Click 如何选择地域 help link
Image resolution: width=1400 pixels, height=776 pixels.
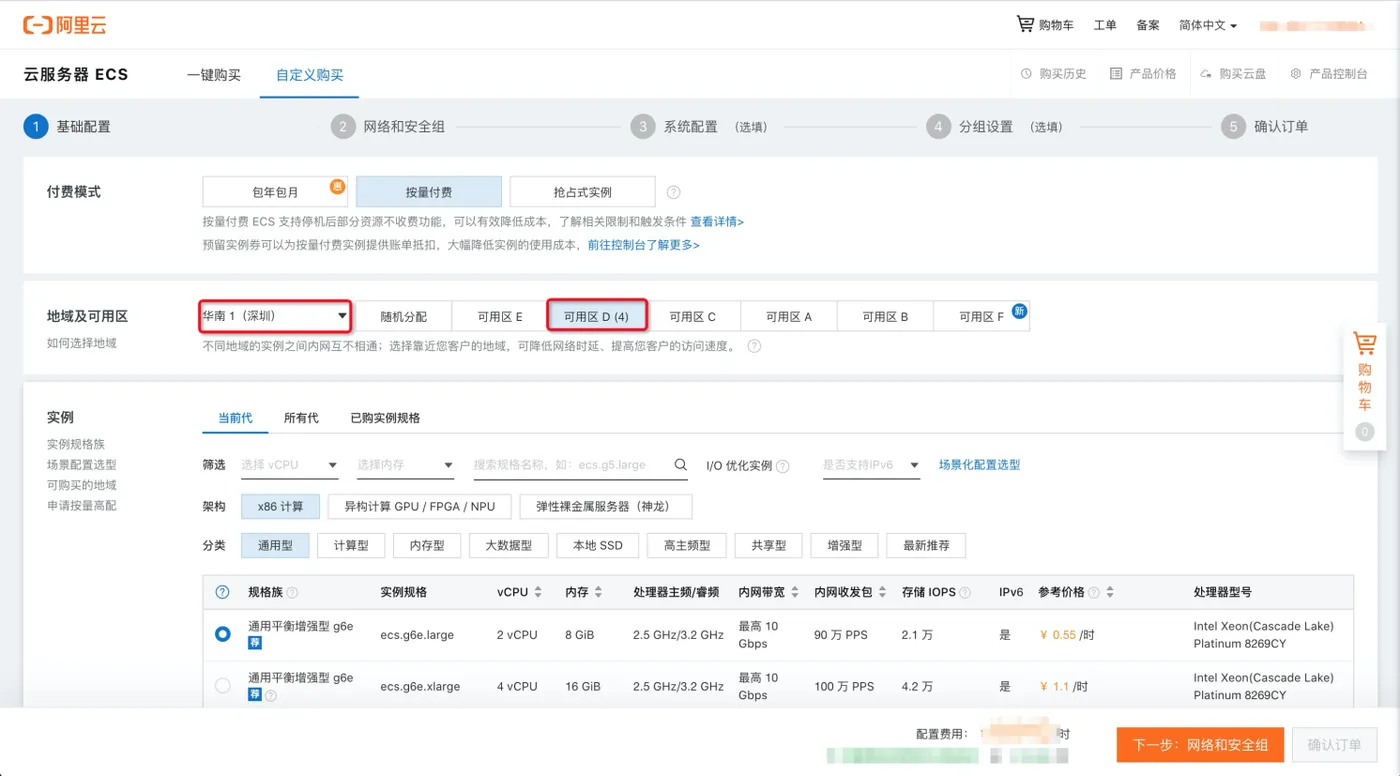82,343
